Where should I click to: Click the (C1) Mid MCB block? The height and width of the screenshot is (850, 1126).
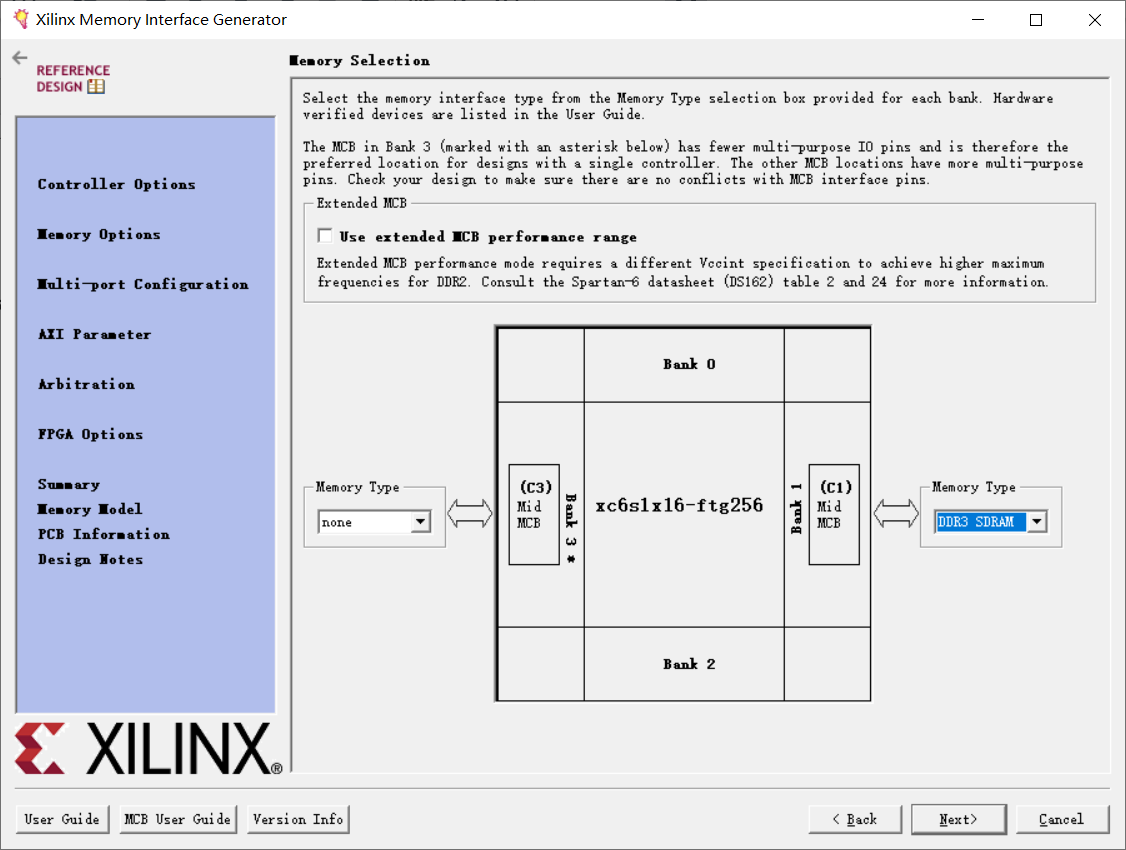tap(834, 514)
